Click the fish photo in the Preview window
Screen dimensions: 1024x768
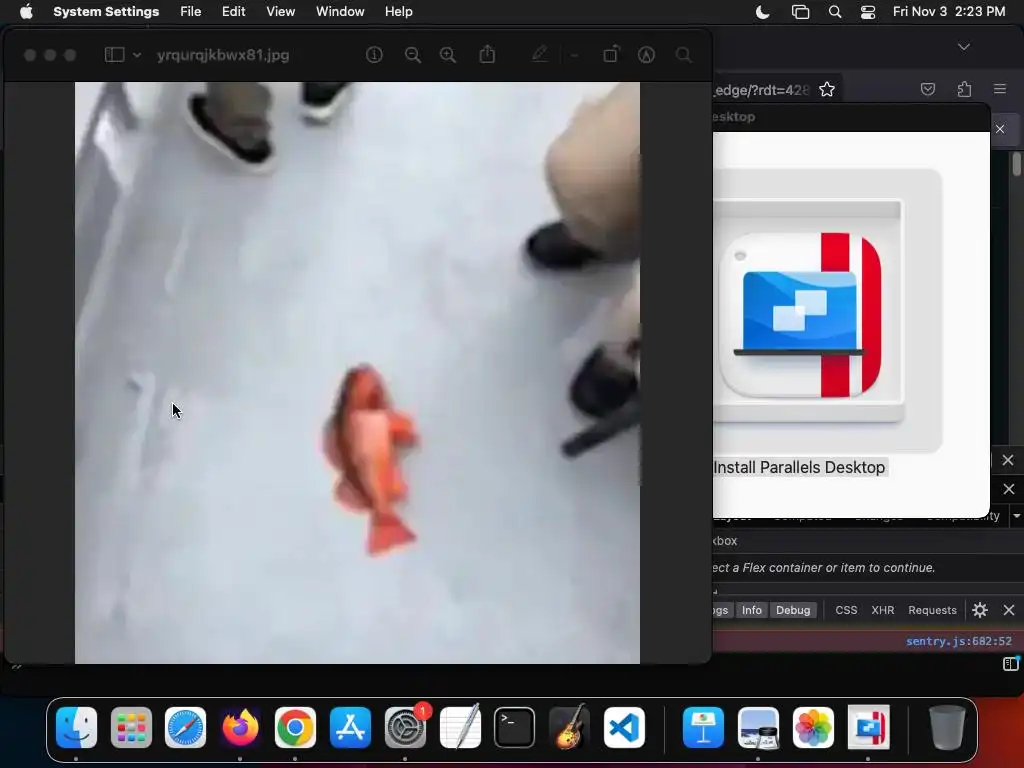[x=357, y=373]
